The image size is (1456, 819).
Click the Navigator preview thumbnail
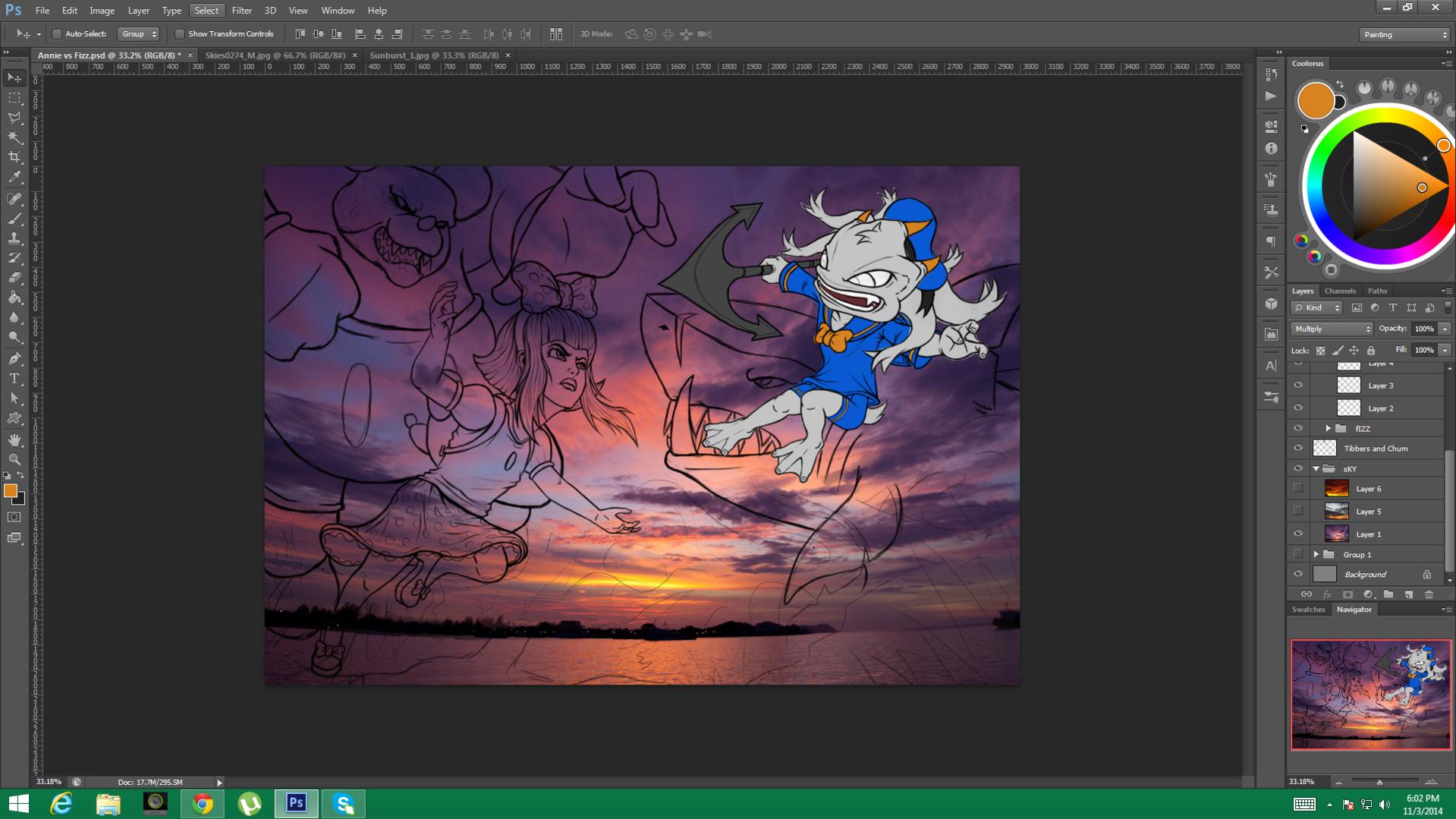click(1370, 695)
